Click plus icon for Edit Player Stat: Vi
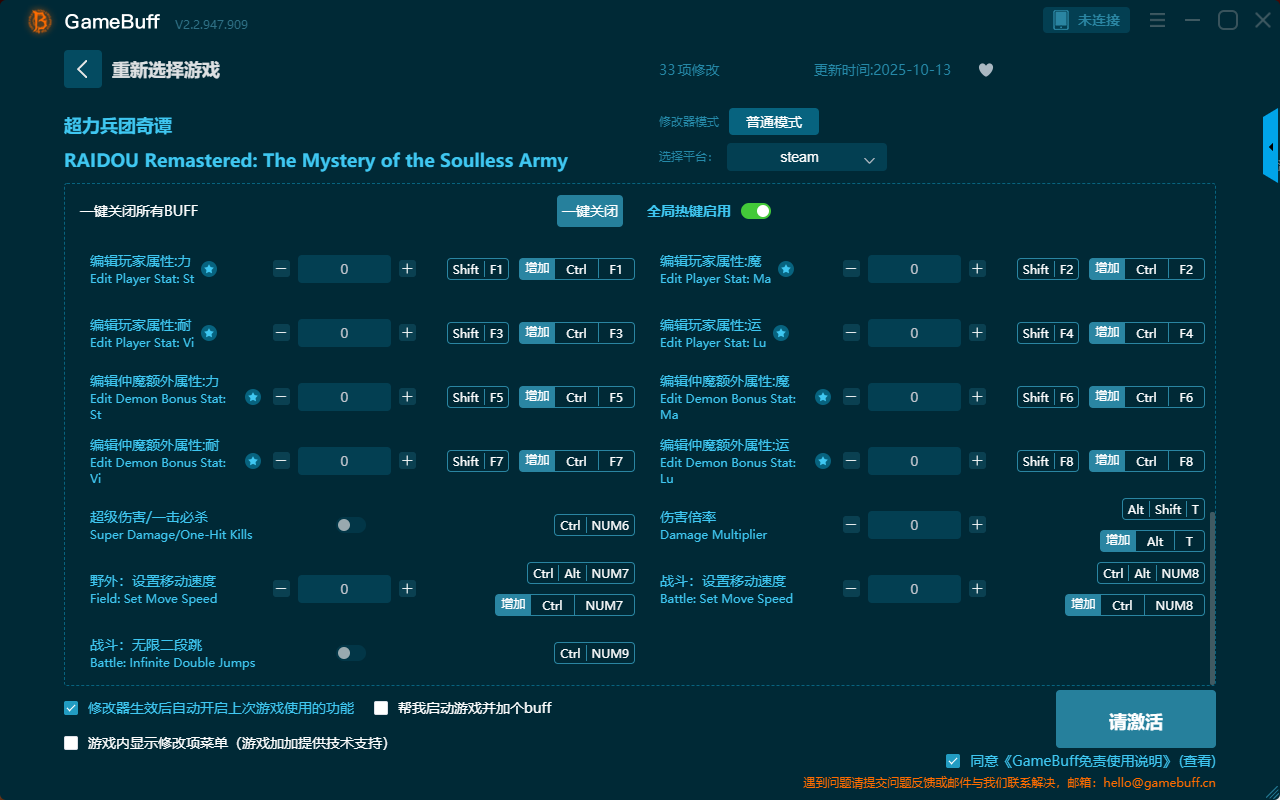 click(407, 333)
